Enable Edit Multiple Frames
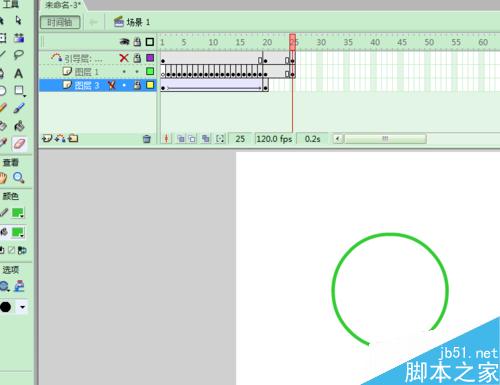 click(x=206, y=139)
